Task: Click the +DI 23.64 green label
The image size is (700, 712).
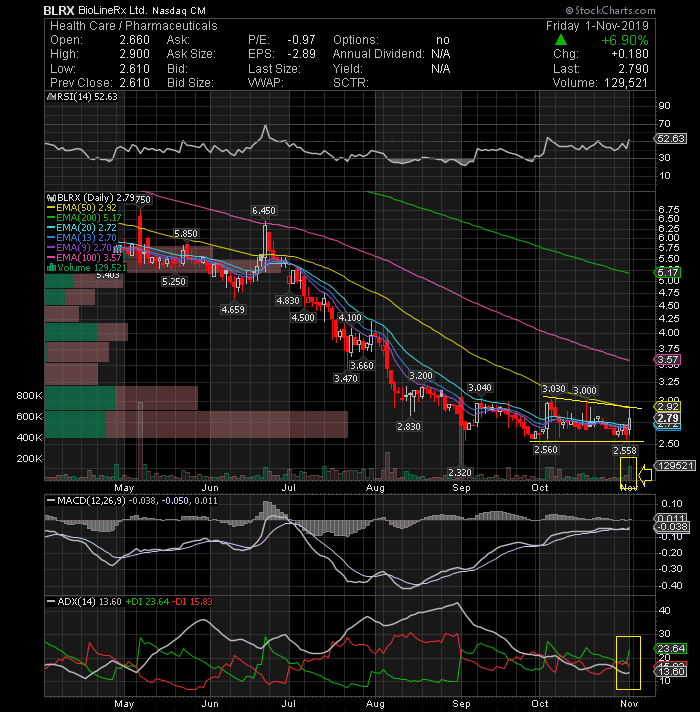Action: [147, 602]
